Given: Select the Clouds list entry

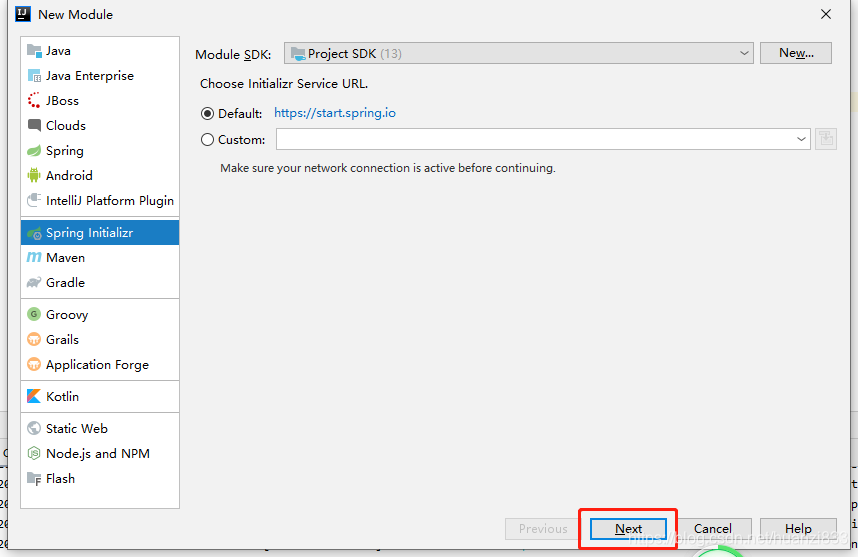Looking at the screenshot, I should click(x=100, y=126).
